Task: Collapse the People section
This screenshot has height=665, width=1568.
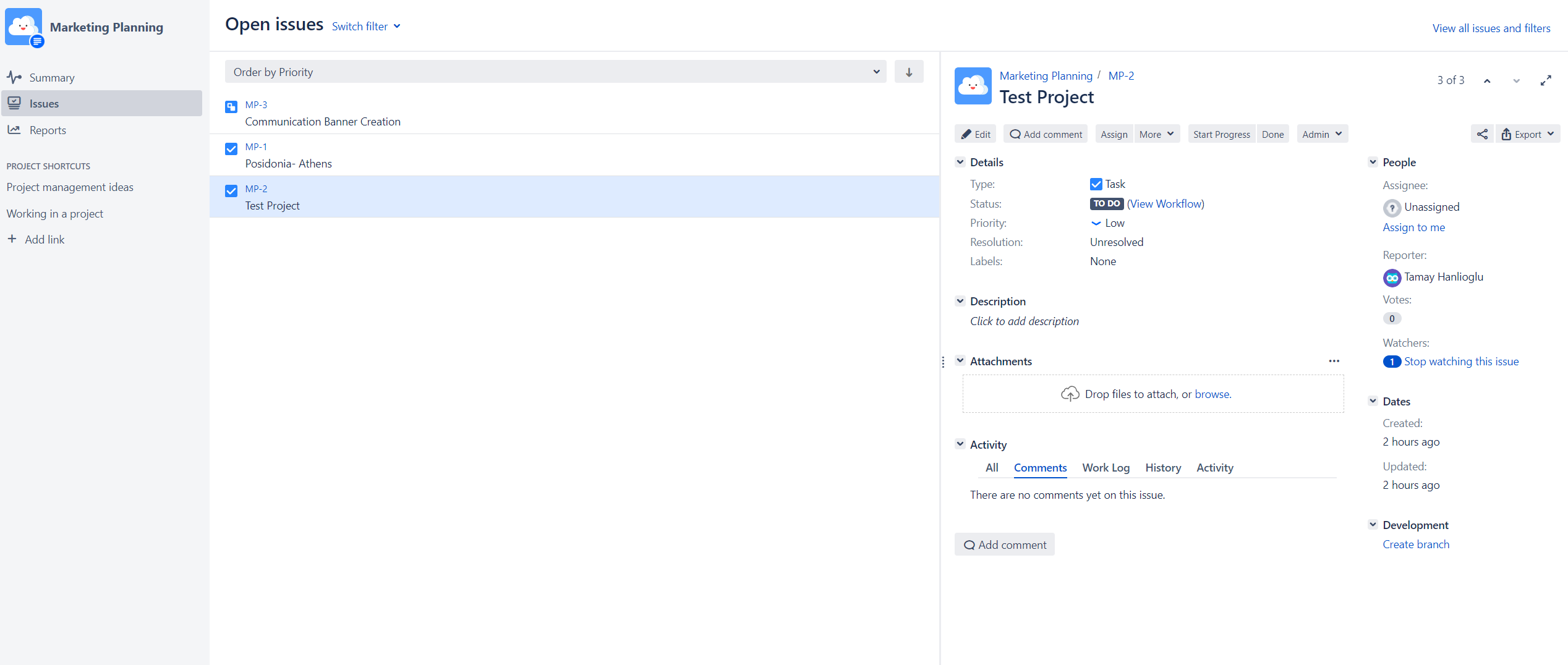Action: (1373, 162)
